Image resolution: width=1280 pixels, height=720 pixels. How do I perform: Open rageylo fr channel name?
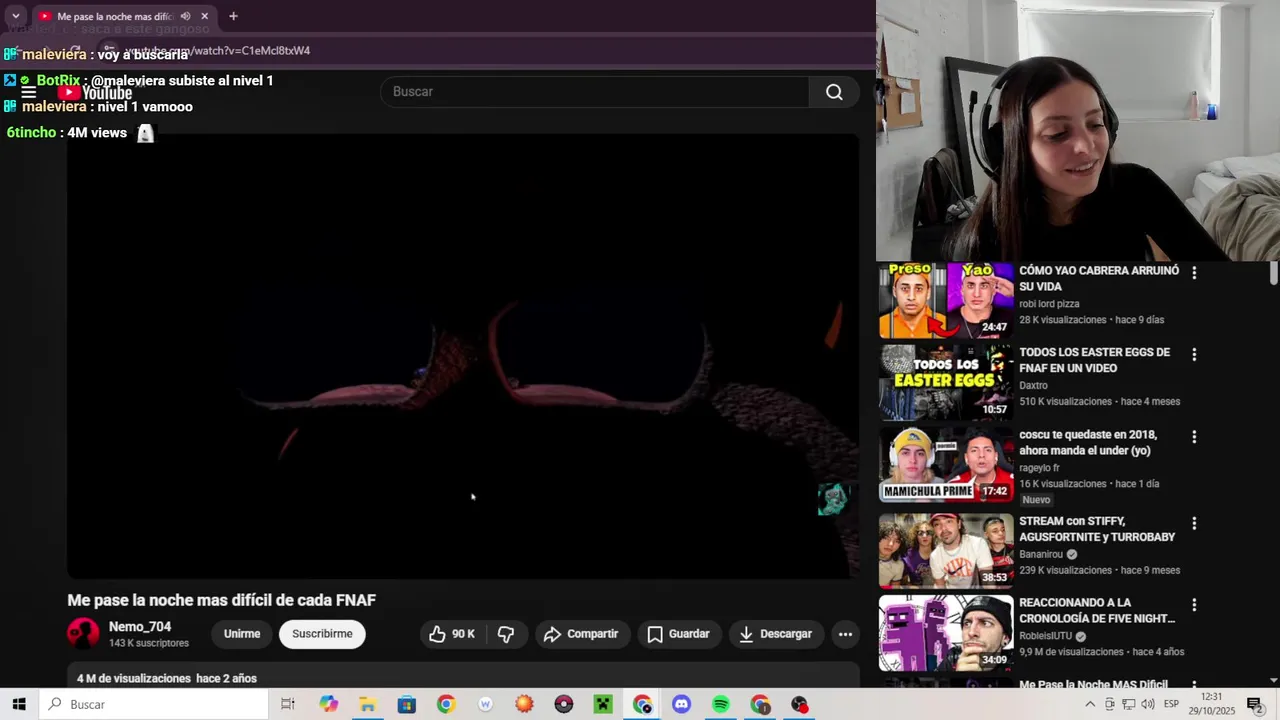click(x=1039, y=468)
